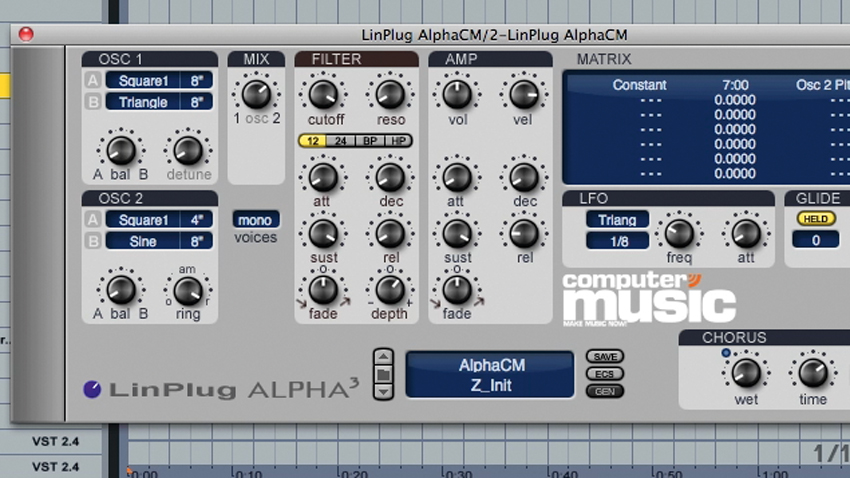This screenshot has width=850, height=478.
Task: Select next preset with down arrow
Action: point(383,391)
